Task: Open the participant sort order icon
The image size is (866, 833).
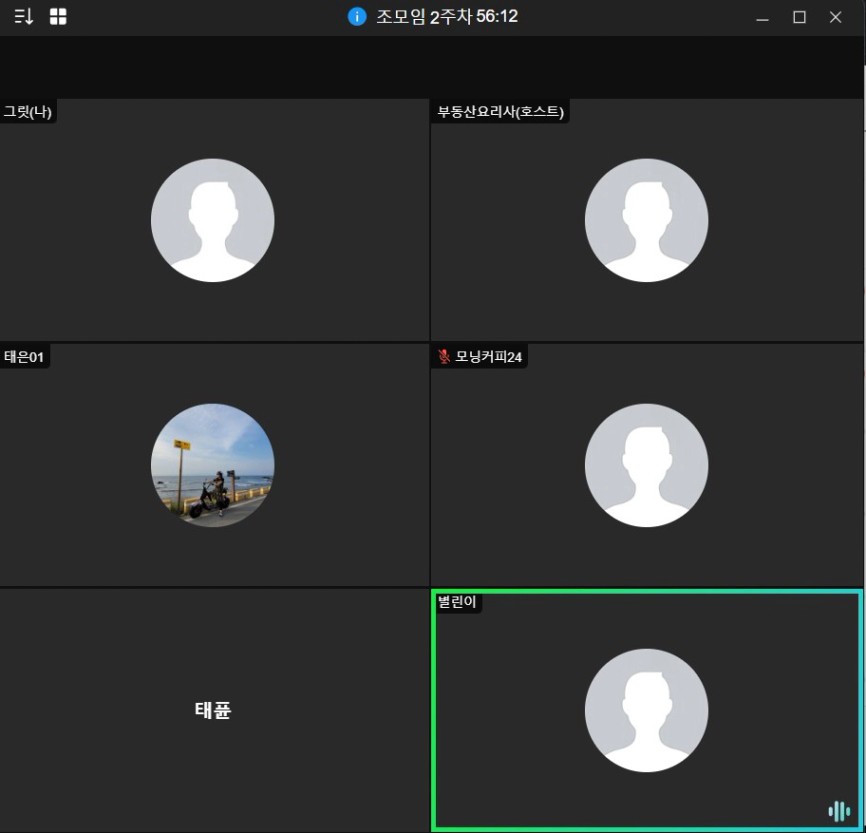Action: click(x=23, y=17)
